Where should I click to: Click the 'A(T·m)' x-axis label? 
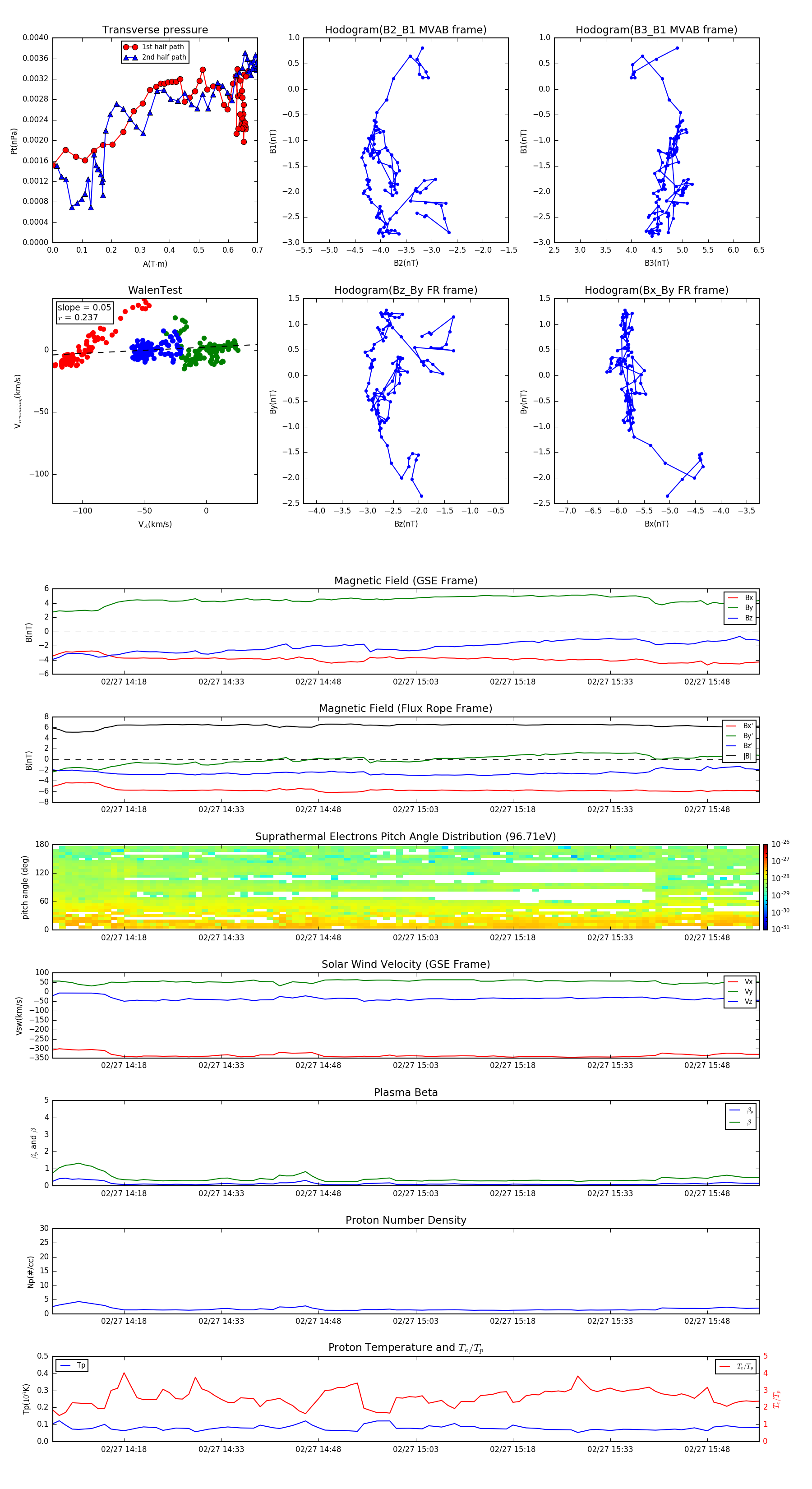click(x=155, y=264)
